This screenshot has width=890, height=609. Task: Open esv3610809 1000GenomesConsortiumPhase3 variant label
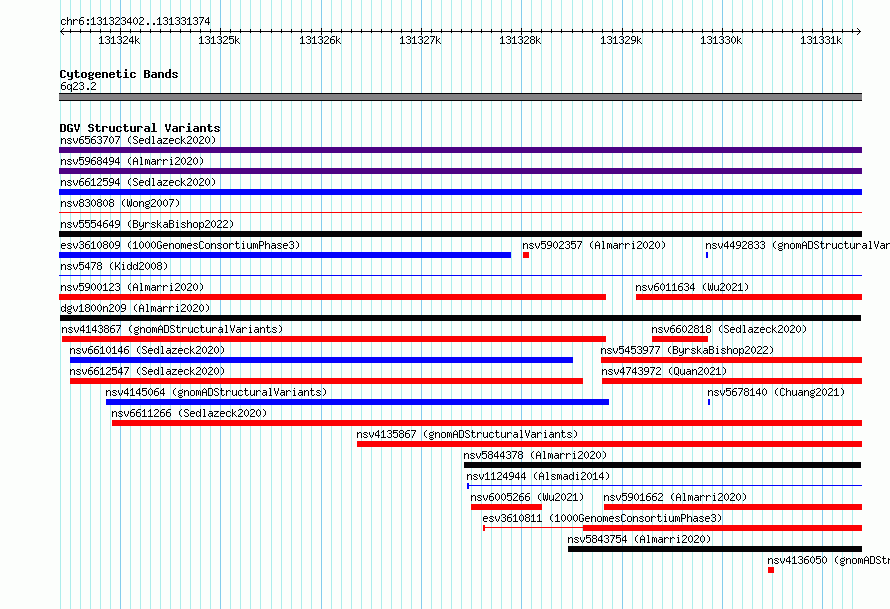pyautogui.click(x=180, y=245)
